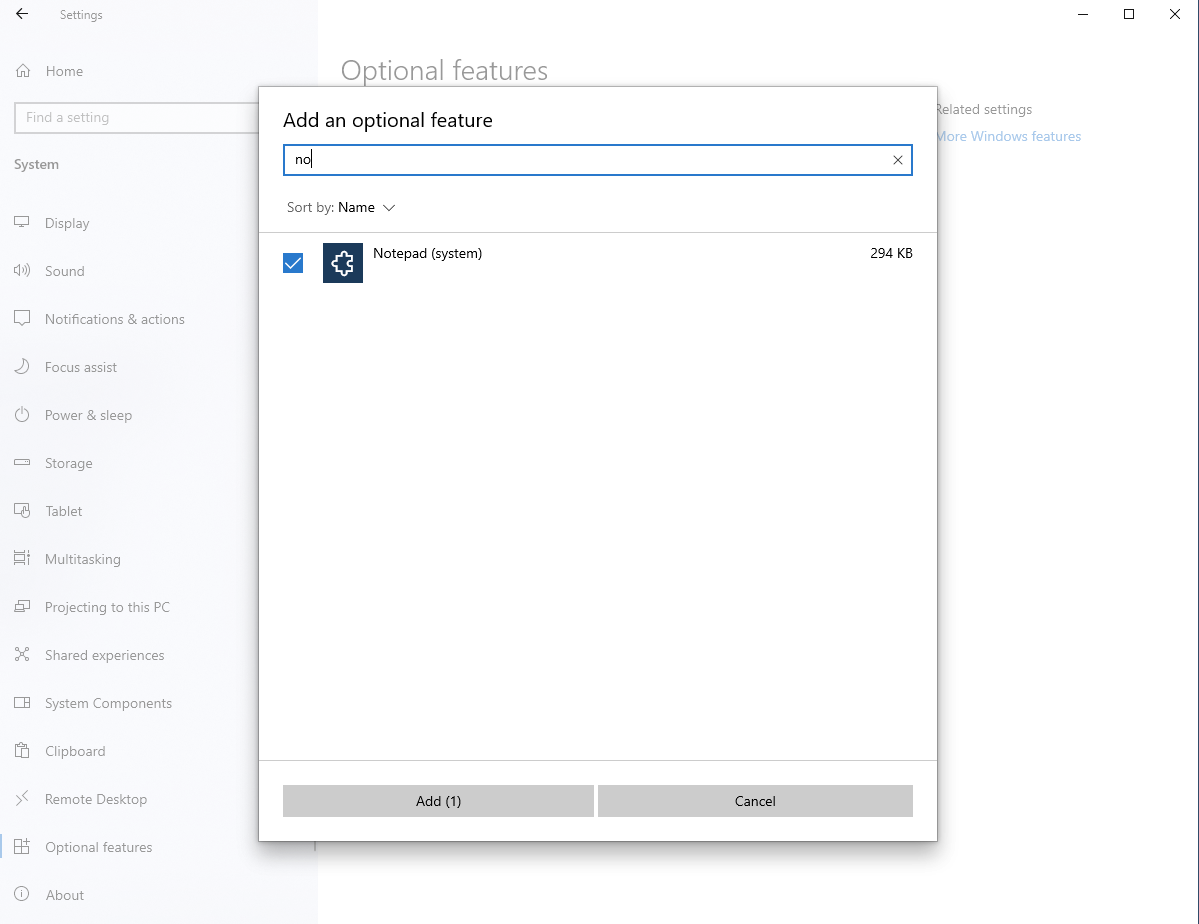This screenshot has height=924, width=1199.
Task: Click the System Components icon
Action: coord(22,702)
